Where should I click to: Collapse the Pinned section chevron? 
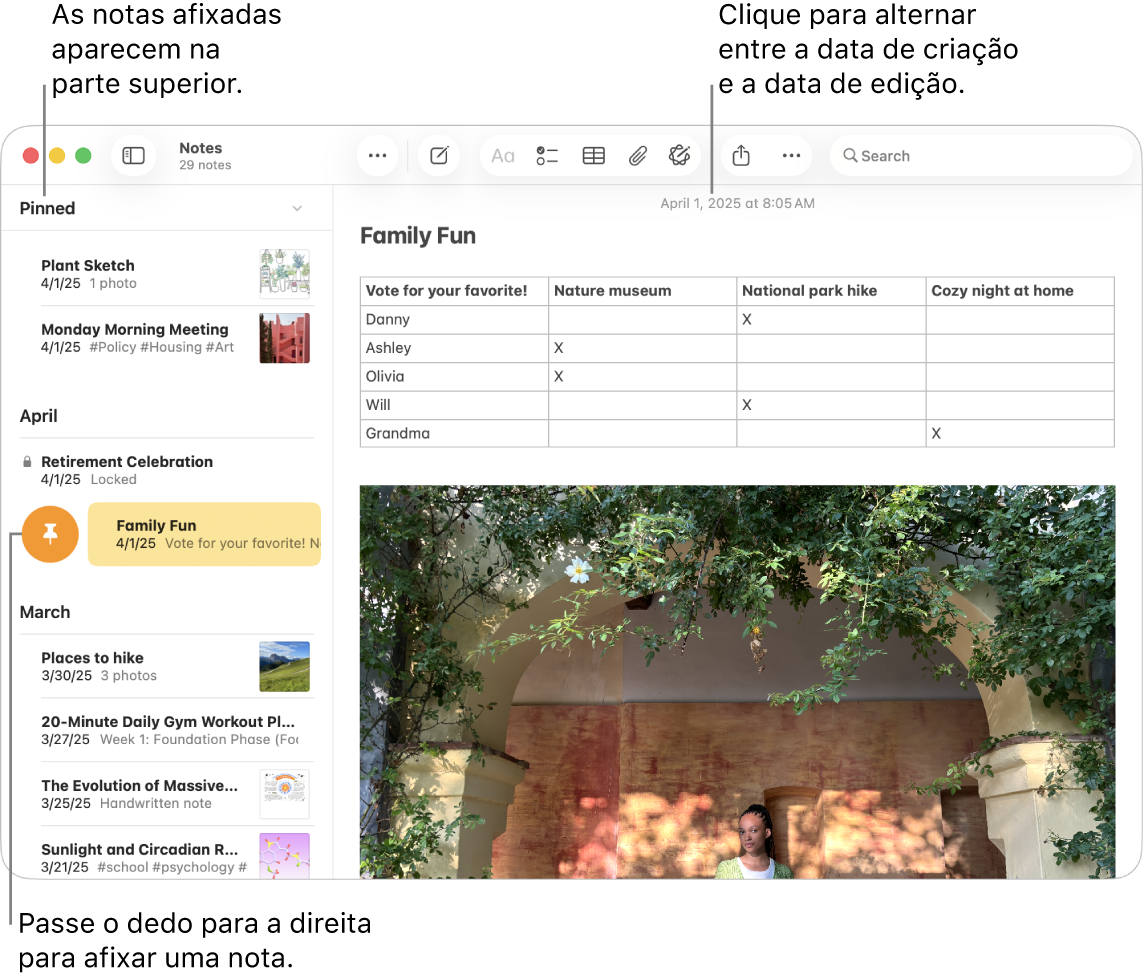point(297,208)
